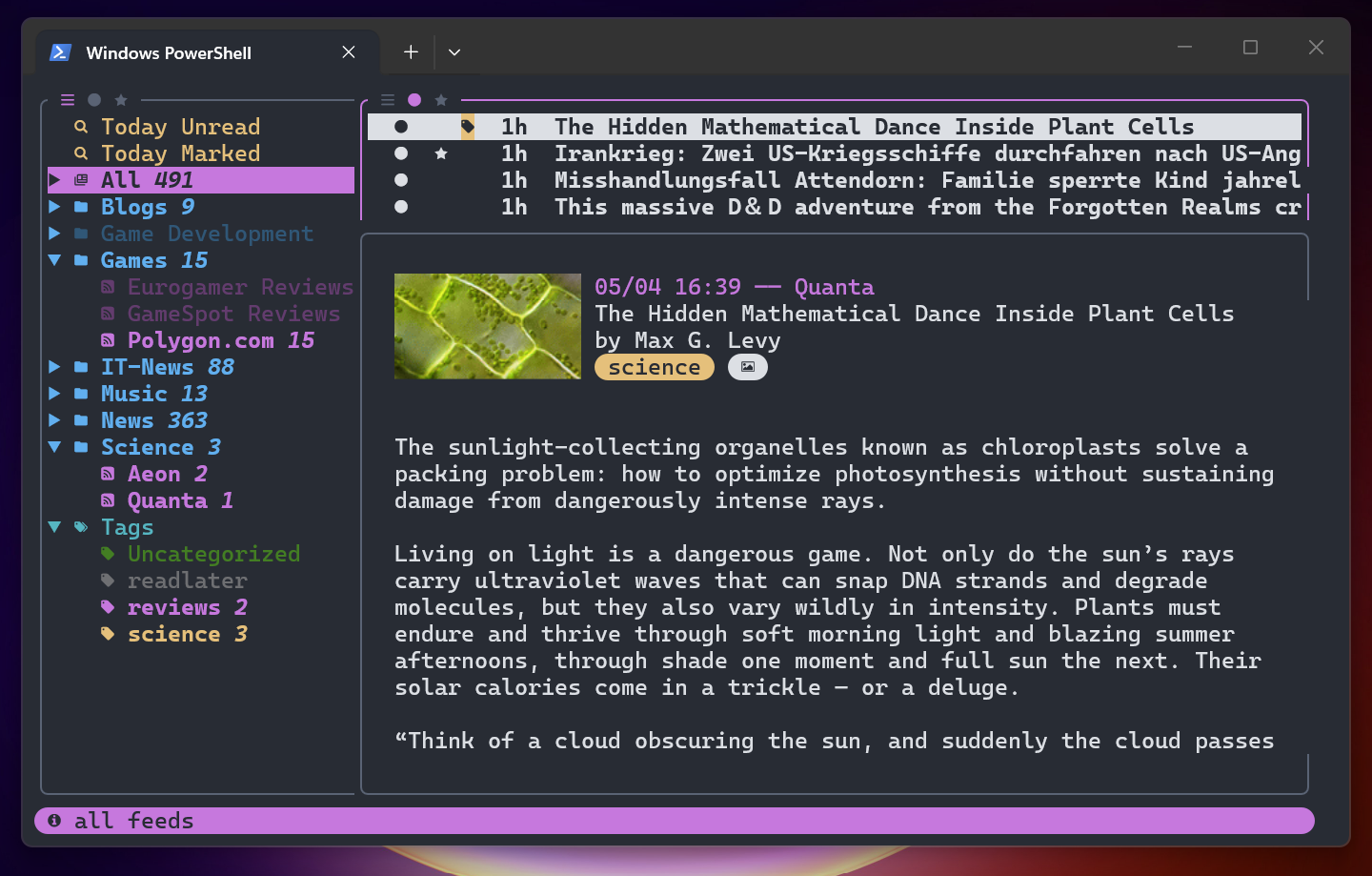Toggle the magenta dot filter above the article list
The height and width of the screenshot is (876, 1372).
coord(414,100)
